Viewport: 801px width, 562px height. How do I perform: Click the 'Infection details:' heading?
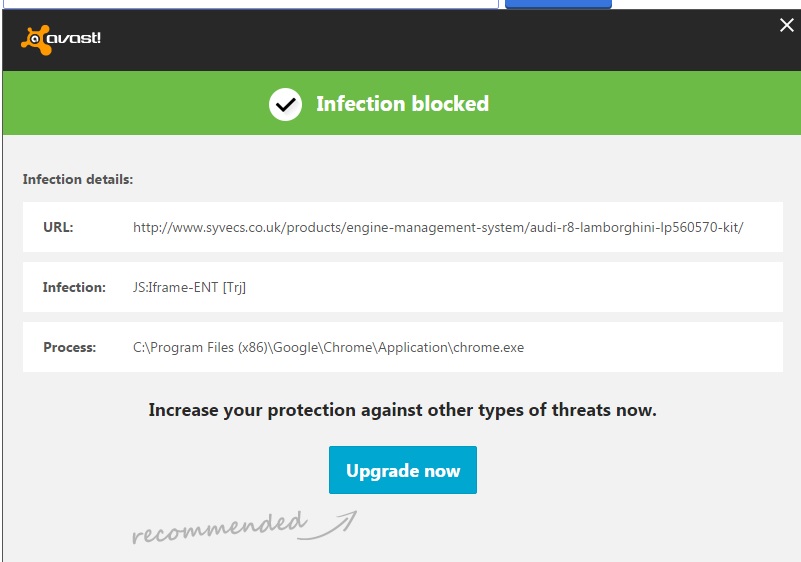pyautogui.click(x=78, y=180)
